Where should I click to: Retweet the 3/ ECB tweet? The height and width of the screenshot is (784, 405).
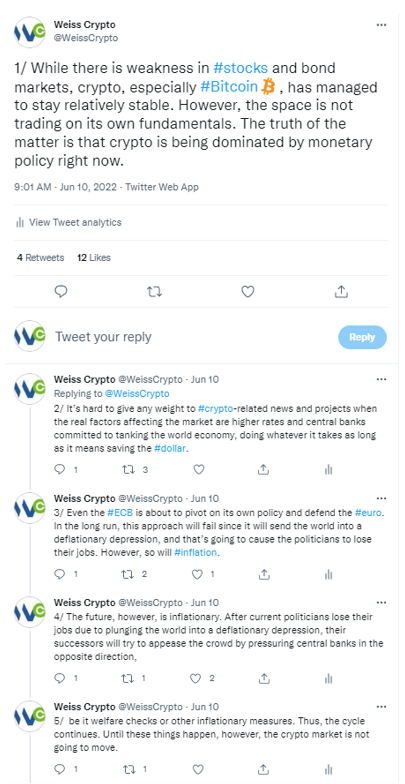pyautogui.click(x=128, y=574)
